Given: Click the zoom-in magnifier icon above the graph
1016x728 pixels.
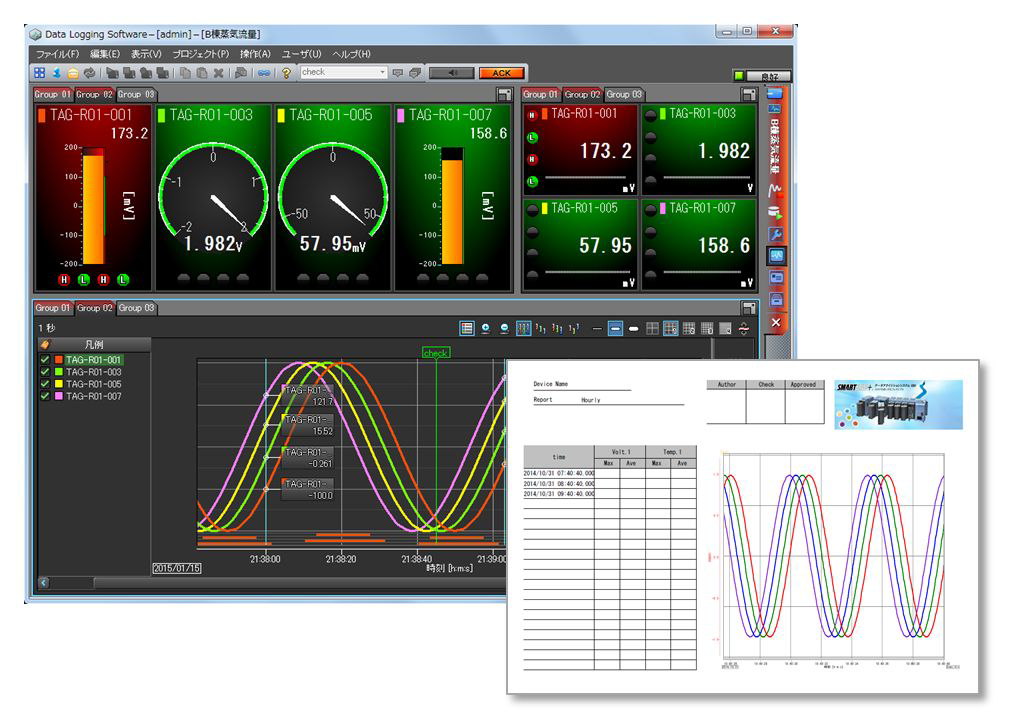Looking at the screenshot, I should point(485,326).
